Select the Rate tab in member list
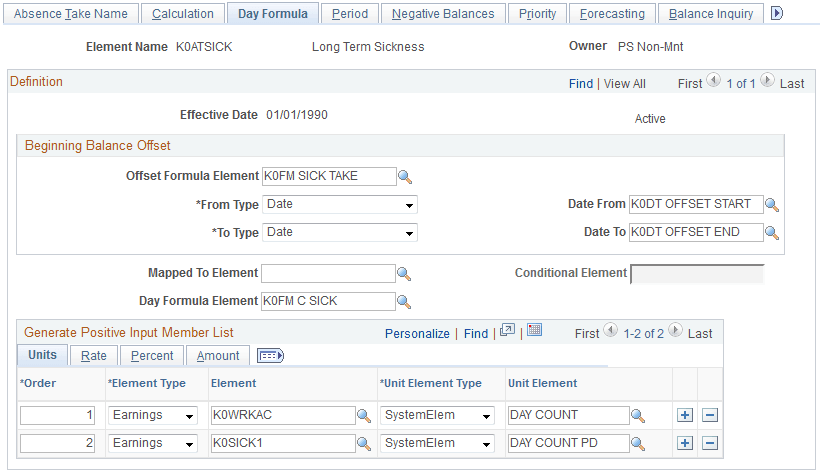The image size is (820, 474). click(x=94, y=355)
